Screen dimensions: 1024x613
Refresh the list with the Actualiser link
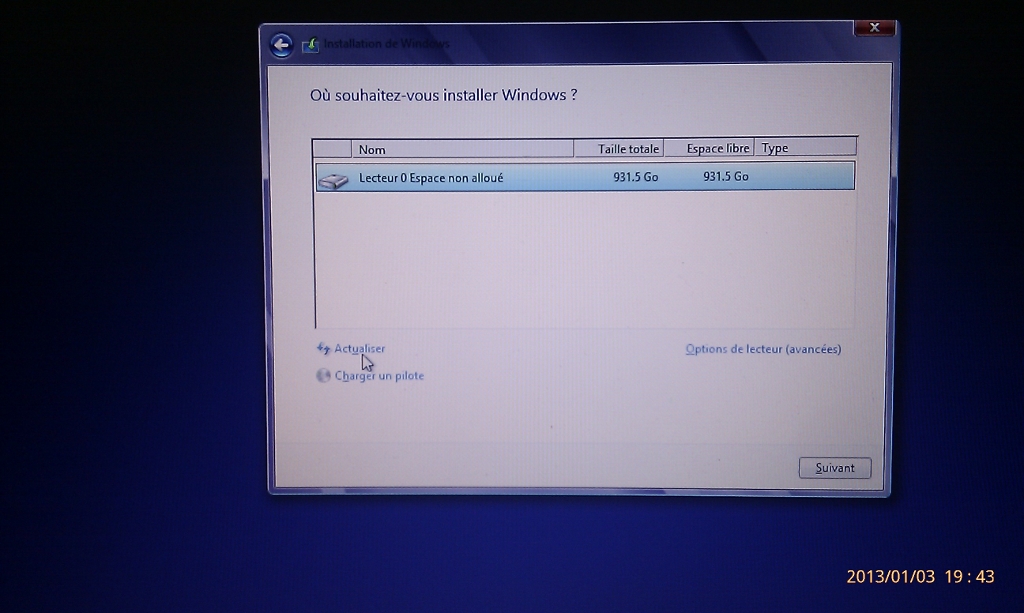359,349
